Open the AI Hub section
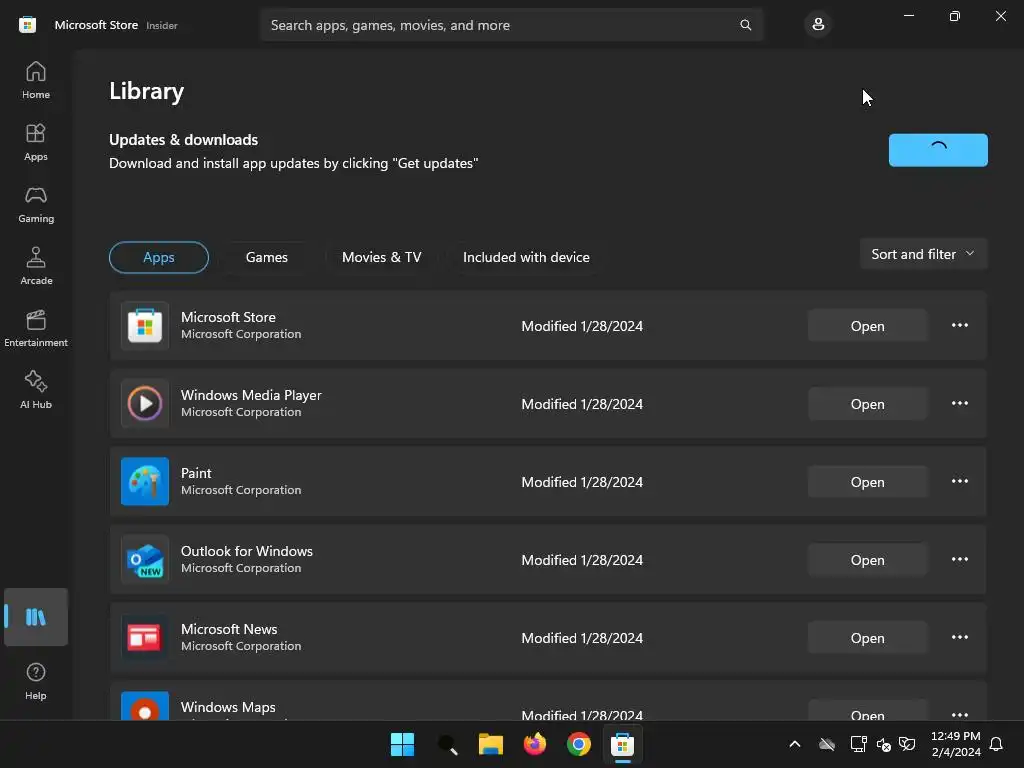 pyautogui.click(x=36, y=391)
